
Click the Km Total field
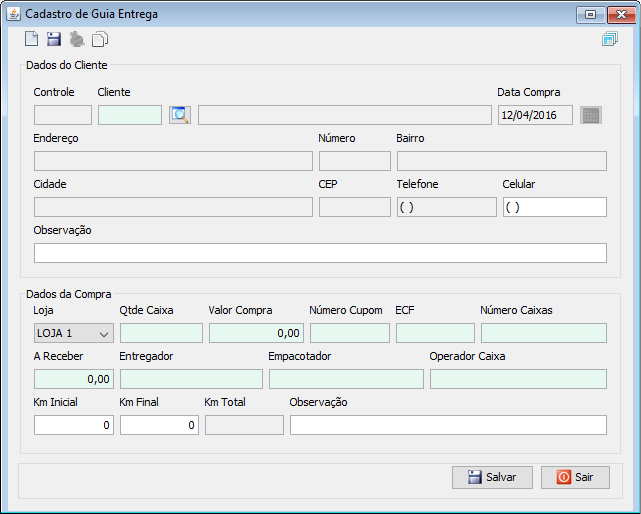pos(244,425)
